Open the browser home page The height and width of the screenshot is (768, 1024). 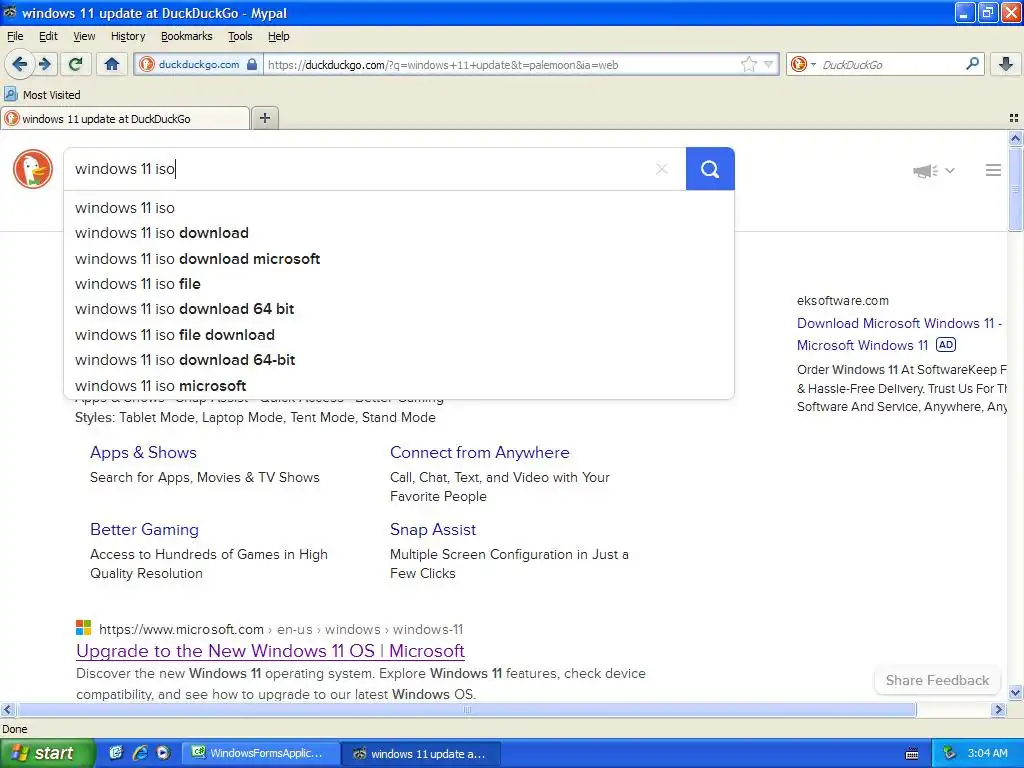click(112, 64)
